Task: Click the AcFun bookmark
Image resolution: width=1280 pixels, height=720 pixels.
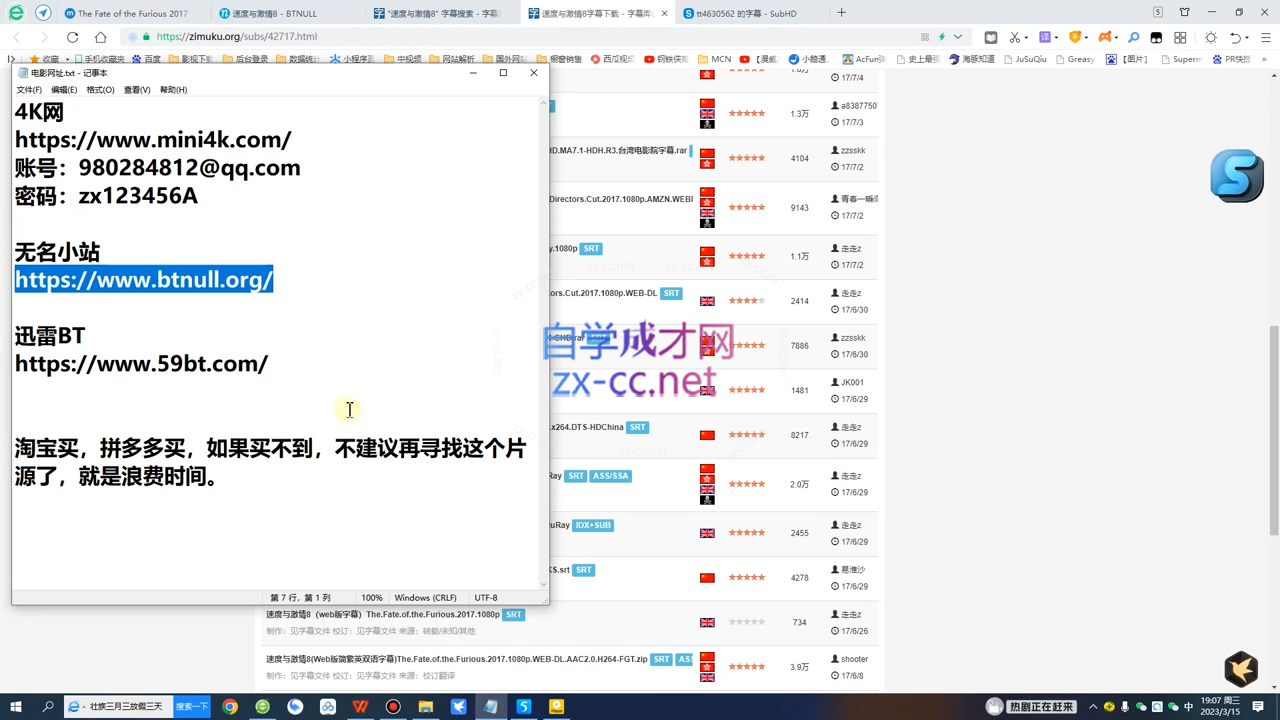Action: [863, 59]
